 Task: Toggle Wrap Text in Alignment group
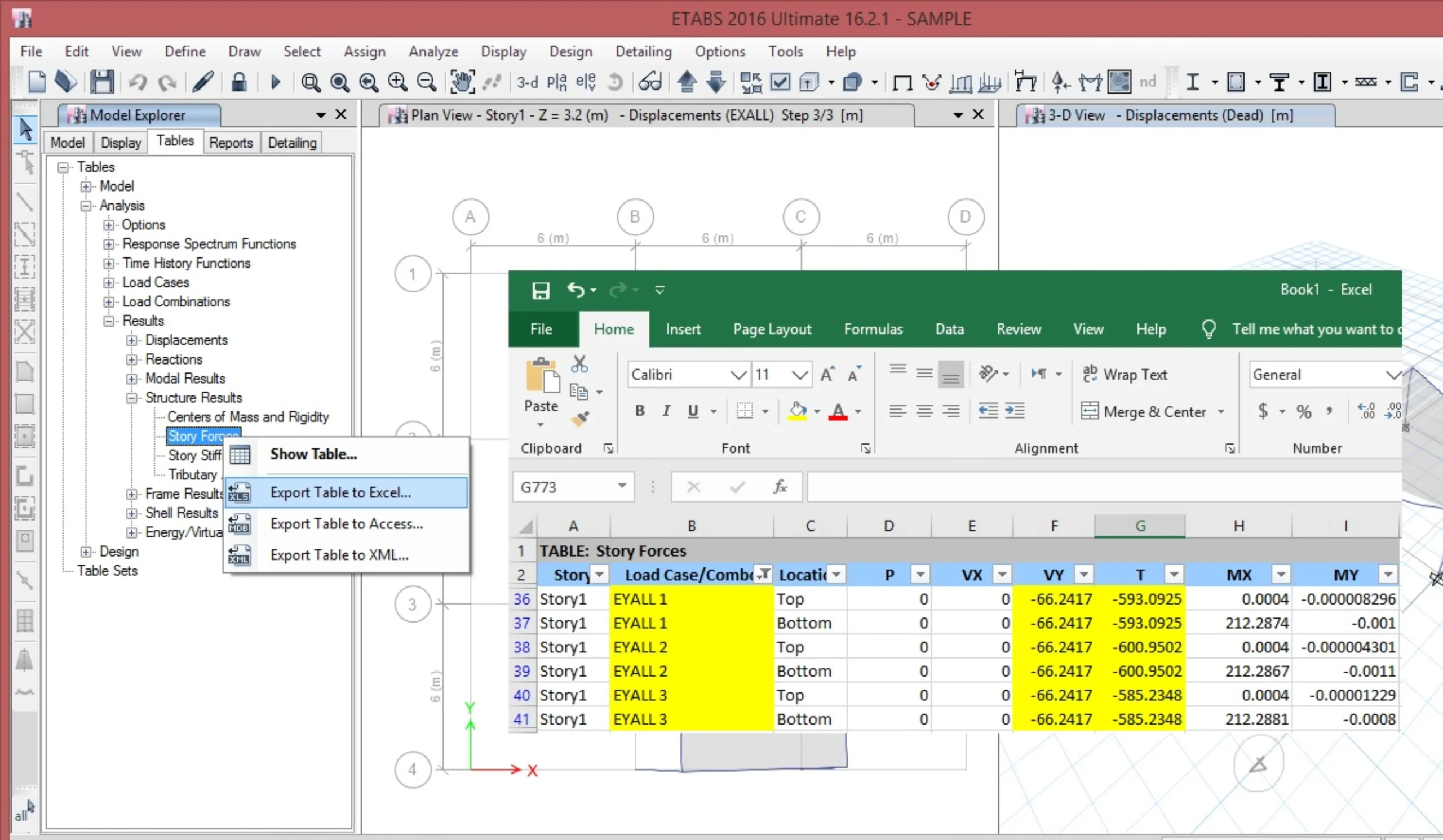[1125, 375]
